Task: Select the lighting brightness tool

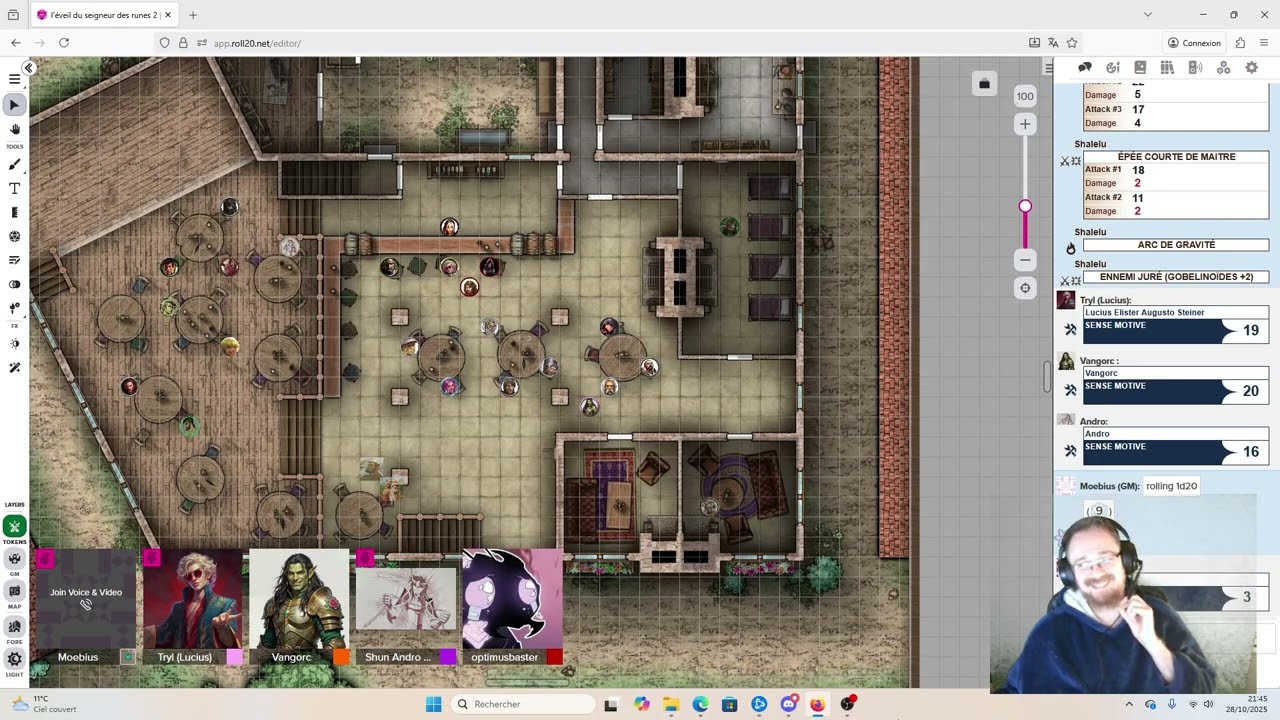Action: tap(15, 343)
